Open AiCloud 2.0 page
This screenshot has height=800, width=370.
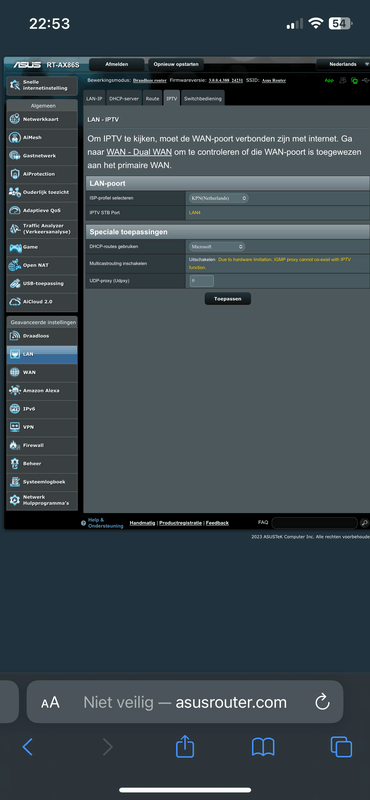pyautogui.click(x=42, y=302)
